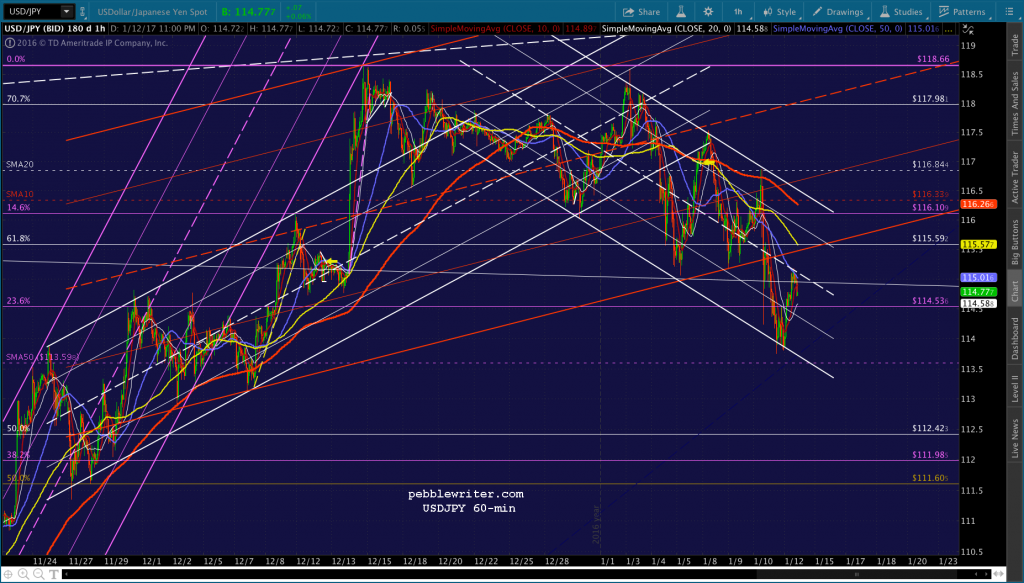Click the SimpleMovingAvg (CLOSE, 50, 0) label
1024x583 pixels.
click(x=838, y=29)
